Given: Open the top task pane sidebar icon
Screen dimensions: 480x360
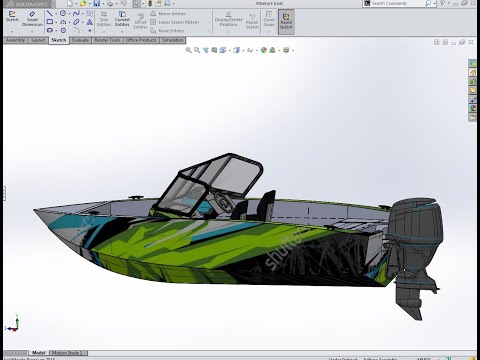Looking at the screenshot, I should (x=473, y=63).
